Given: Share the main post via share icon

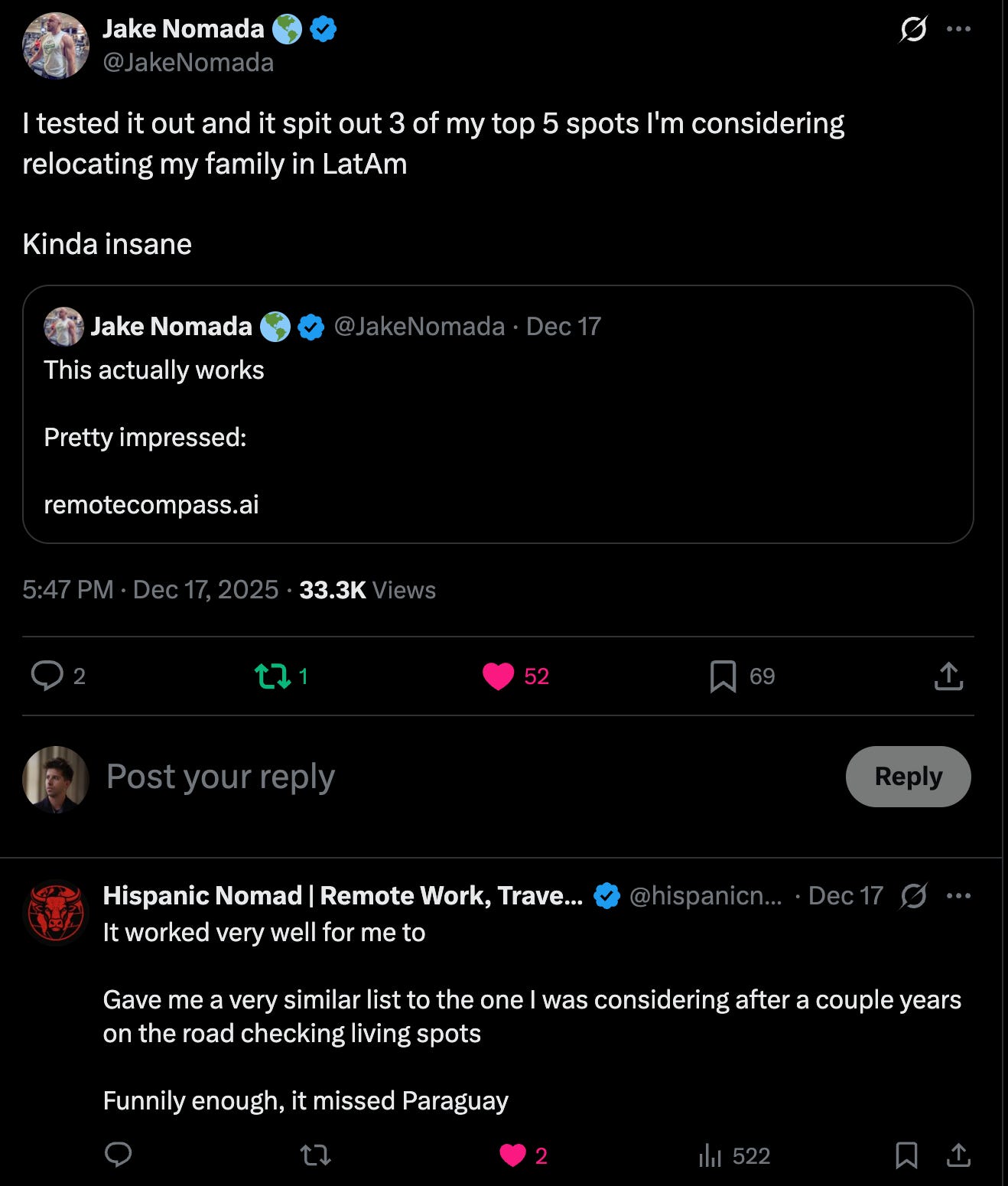Looking at the screenshot, I should tap(948, 676).
